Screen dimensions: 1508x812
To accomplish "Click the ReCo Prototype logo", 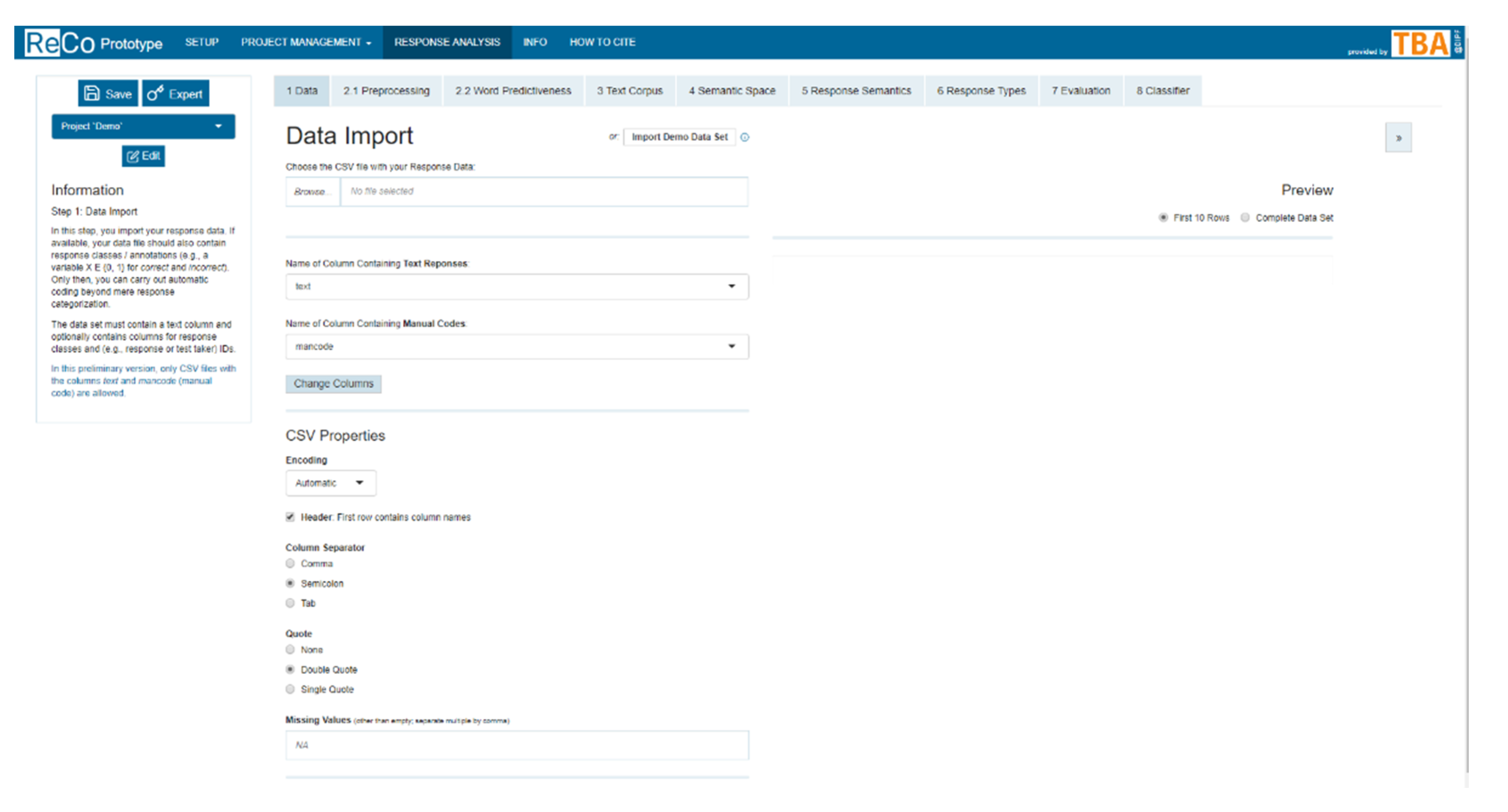I will click(93, 43).
